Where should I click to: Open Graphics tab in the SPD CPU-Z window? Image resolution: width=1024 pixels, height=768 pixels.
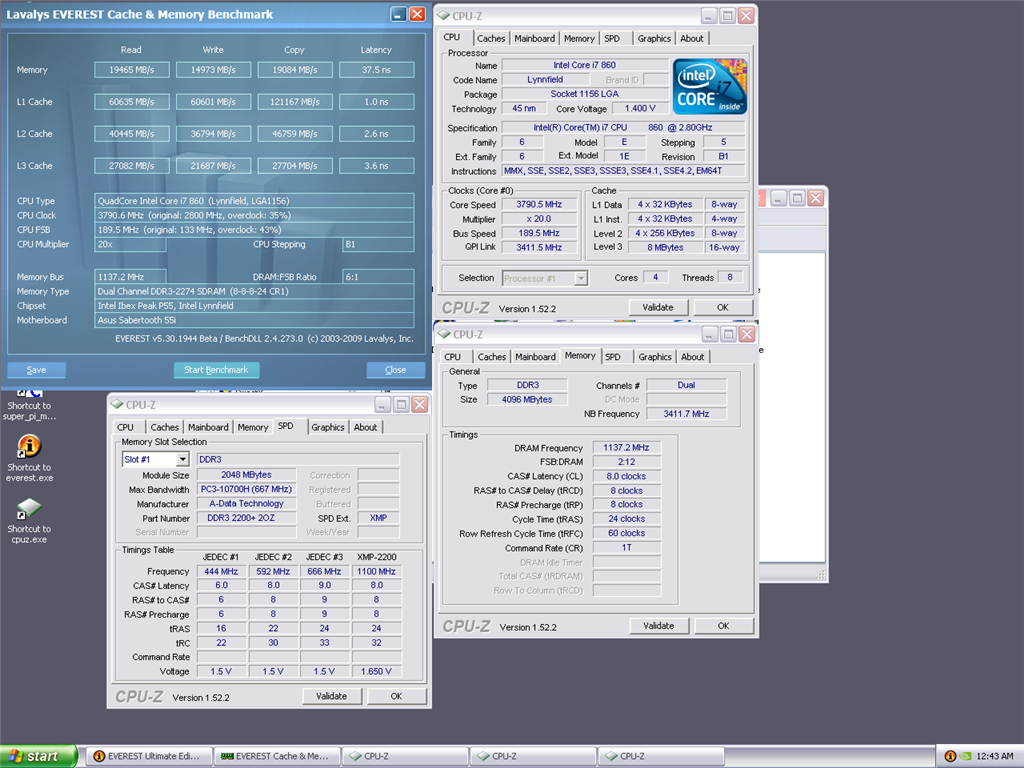pos(327,427)
